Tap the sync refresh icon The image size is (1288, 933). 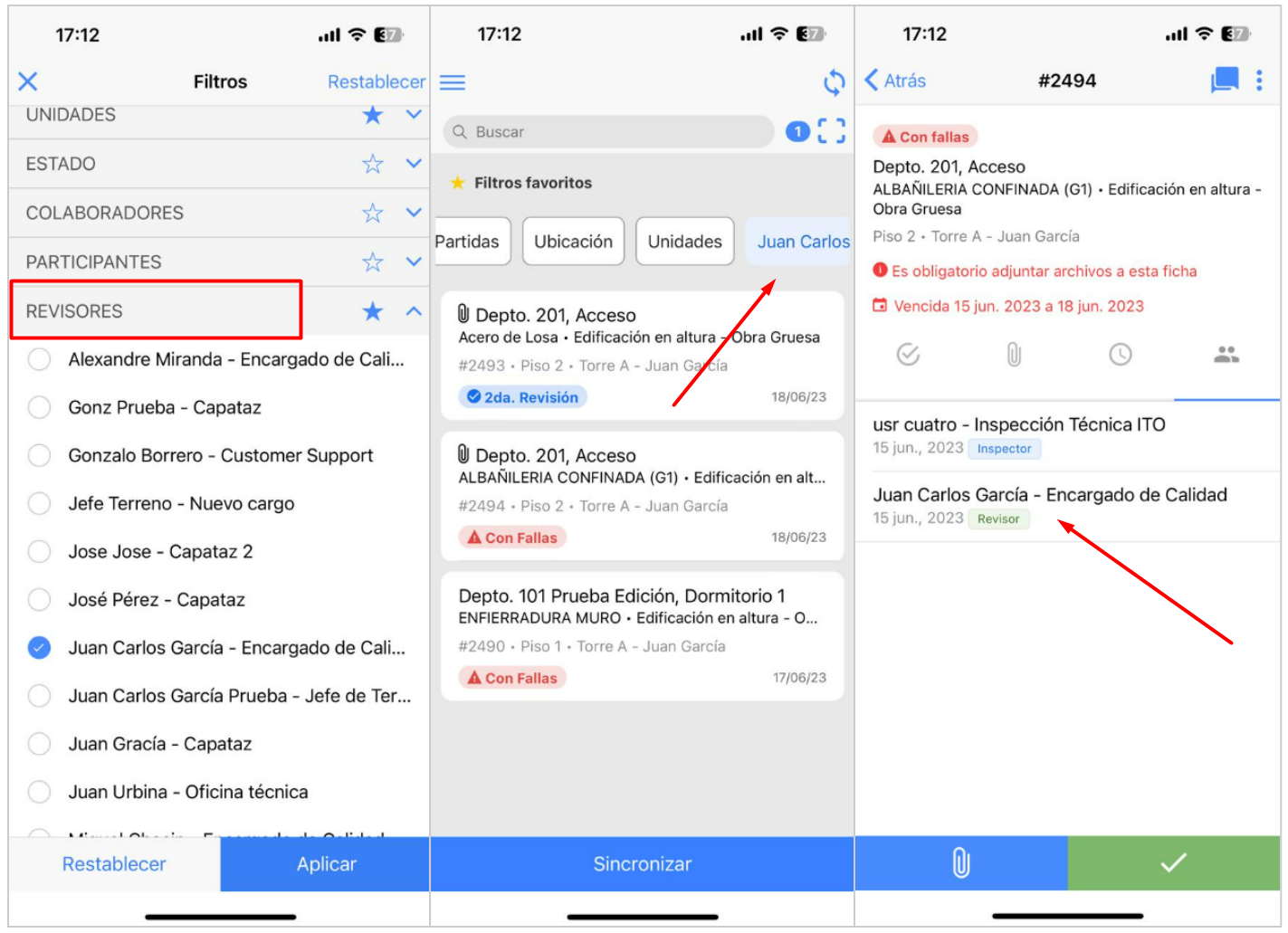[834, 82]
